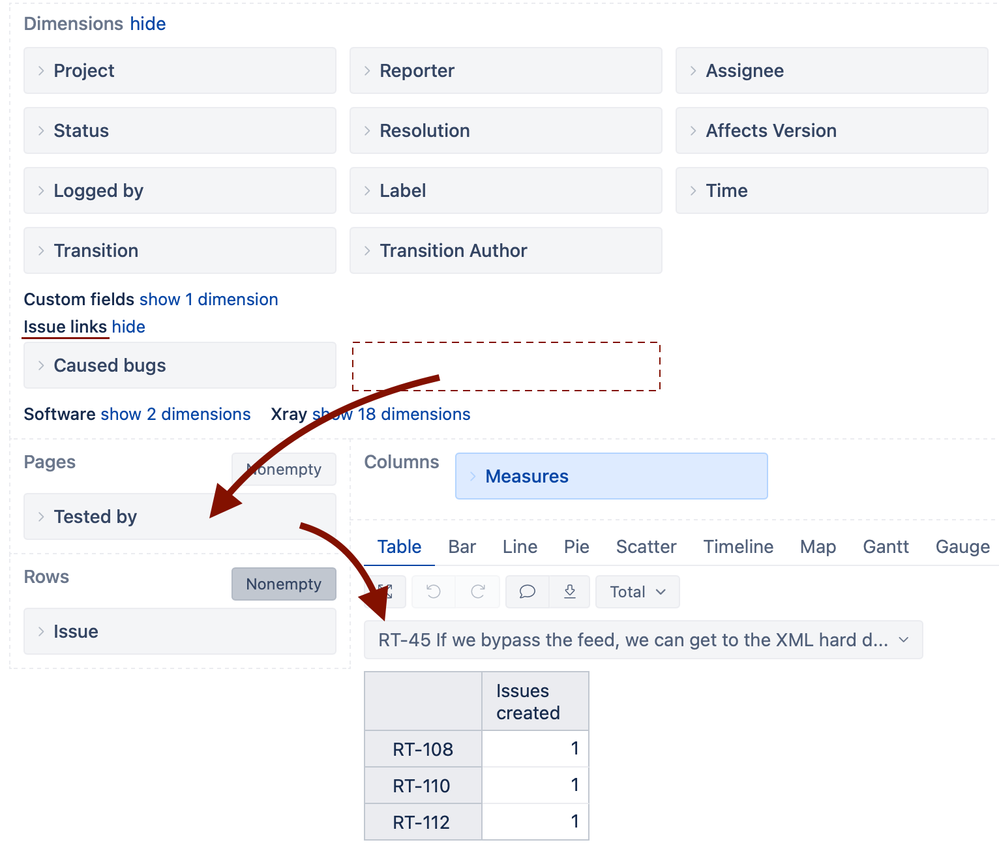This screenshot has width=999, height=866.
Task: Switch to Table tab
Action: 399,547
